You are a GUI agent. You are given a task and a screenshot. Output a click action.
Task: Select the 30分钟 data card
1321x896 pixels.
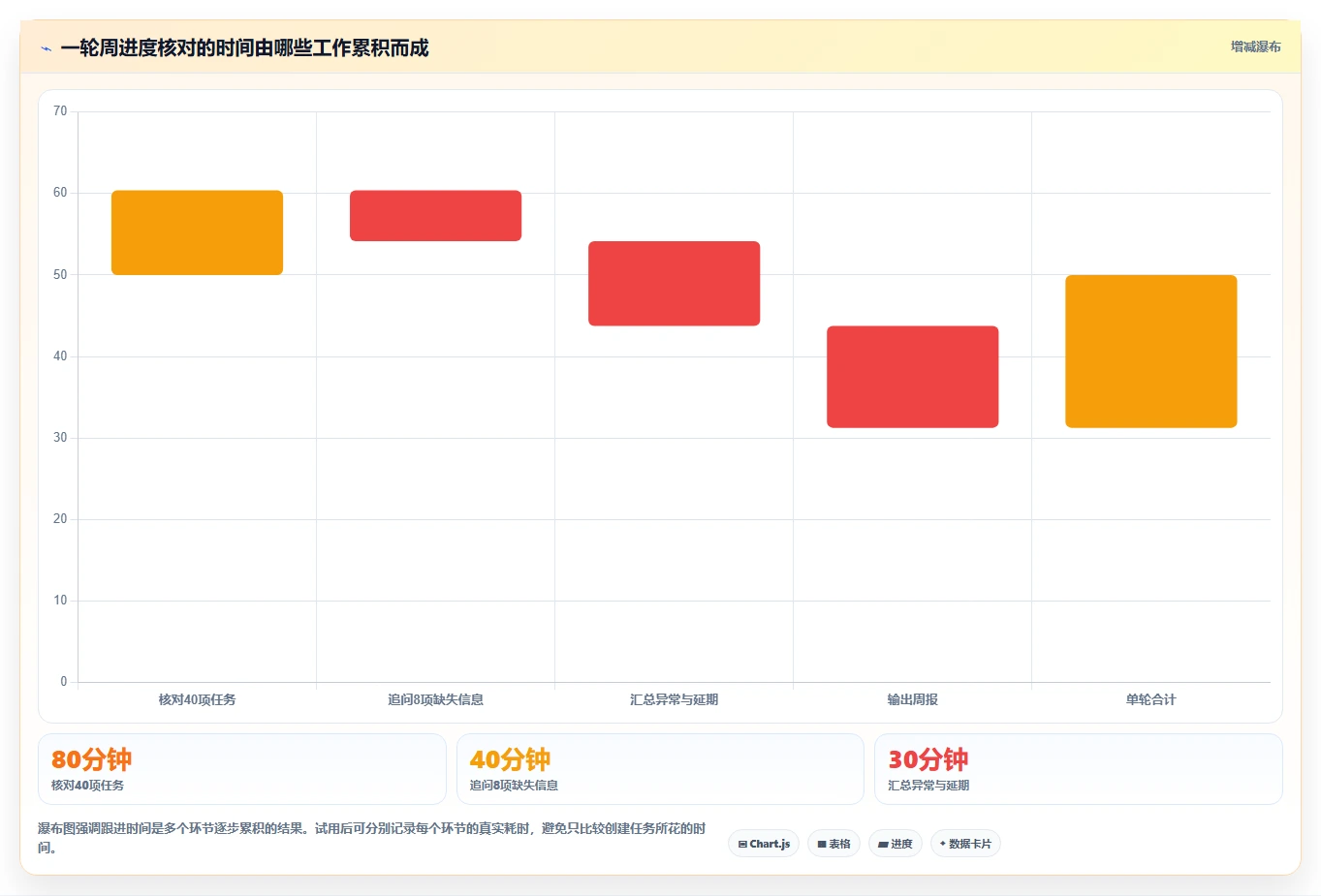coord(1078,769)
